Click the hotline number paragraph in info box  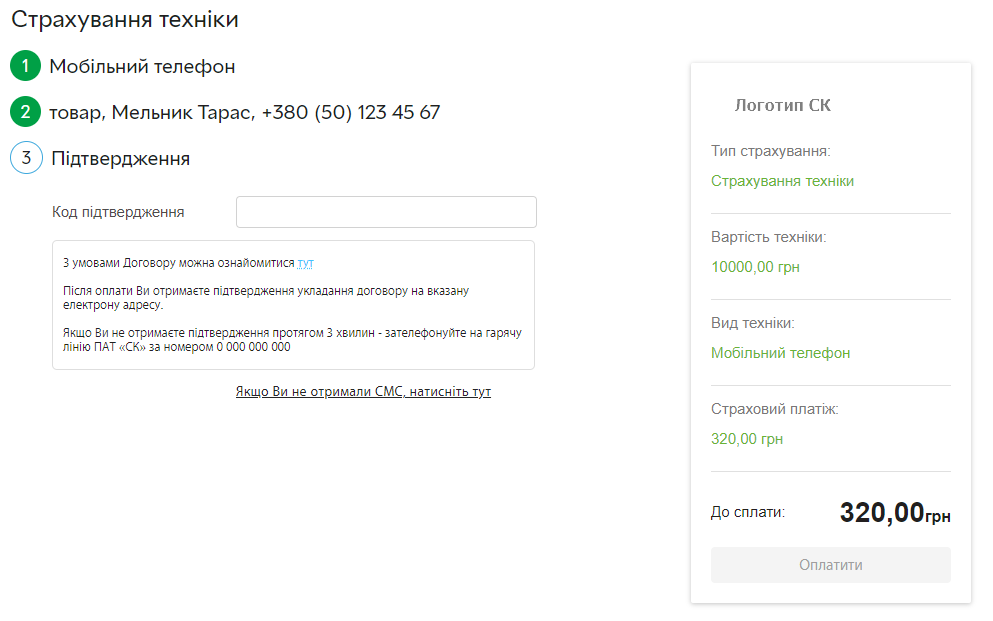(292, 339)
